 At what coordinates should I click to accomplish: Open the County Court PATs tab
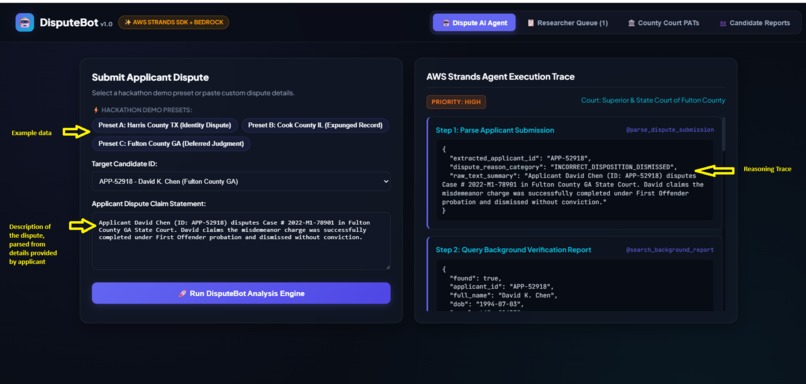pos(663,23)
